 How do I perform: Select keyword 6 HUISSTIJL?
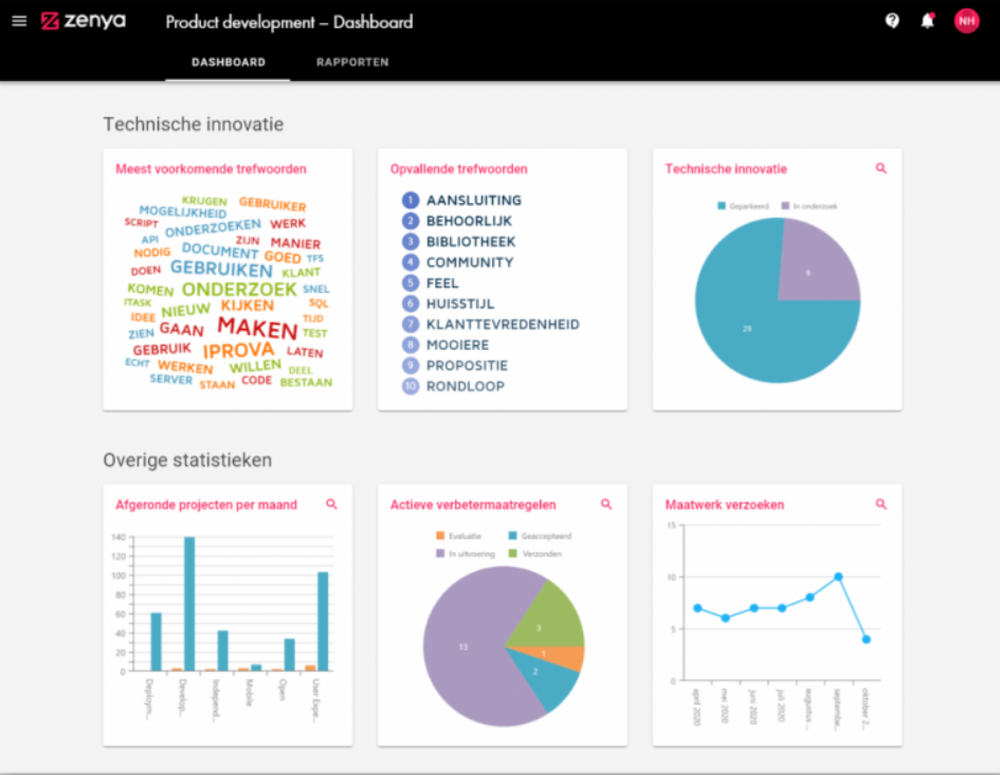448,304
